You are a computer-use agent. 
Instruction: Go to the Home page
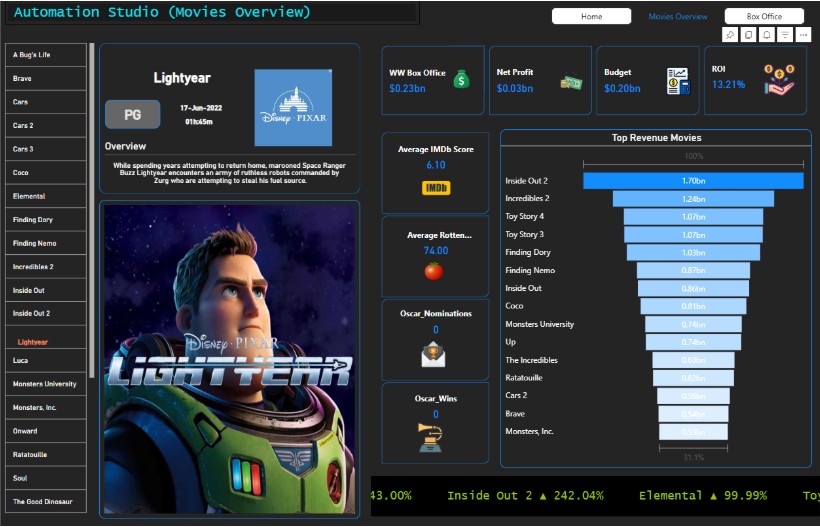[x=591, y=16]
